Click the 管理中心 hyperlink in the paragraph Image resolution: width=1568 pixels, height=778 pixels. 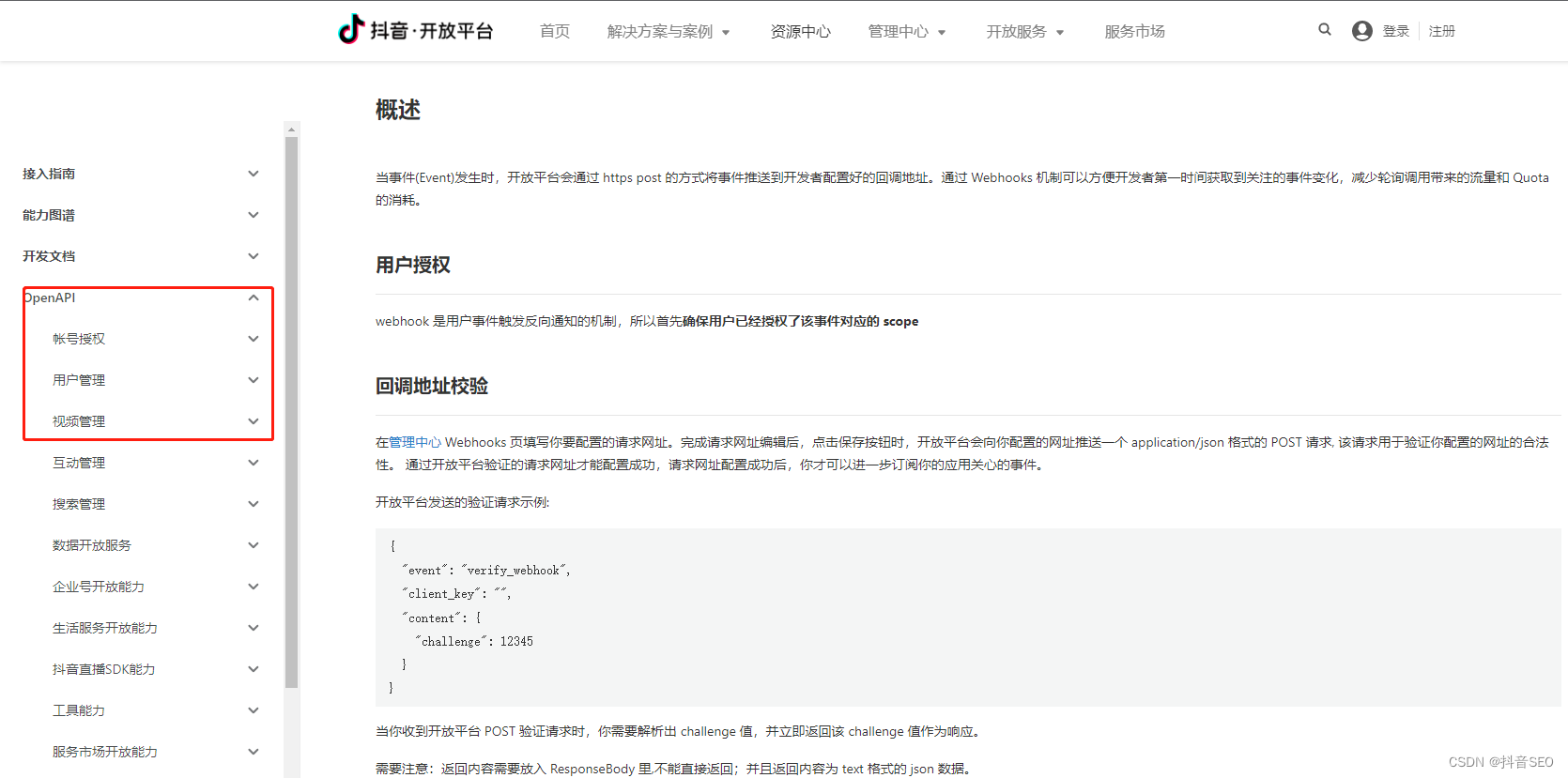pos(415,442)
